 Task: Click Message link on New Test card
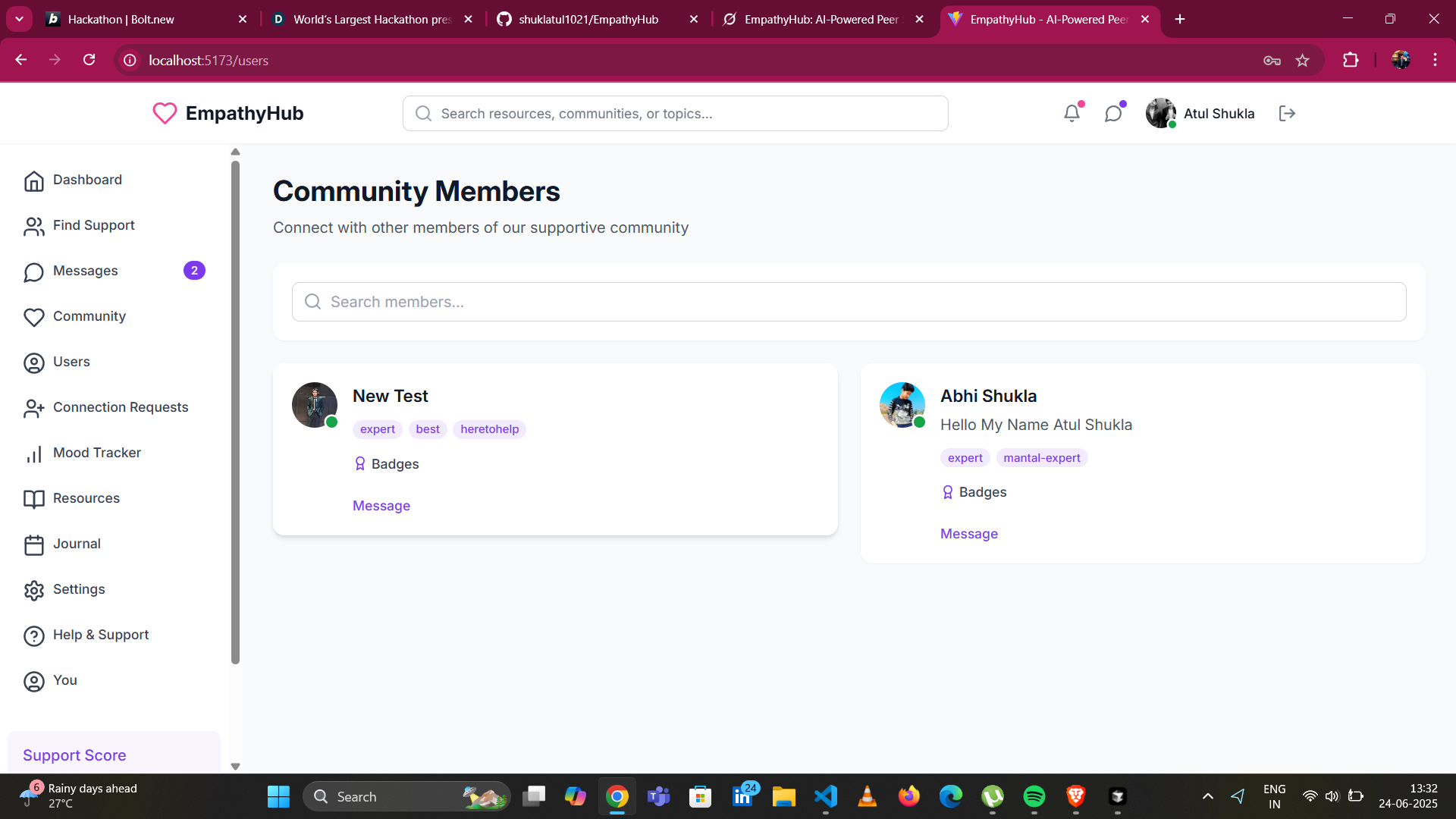point(381,506)
